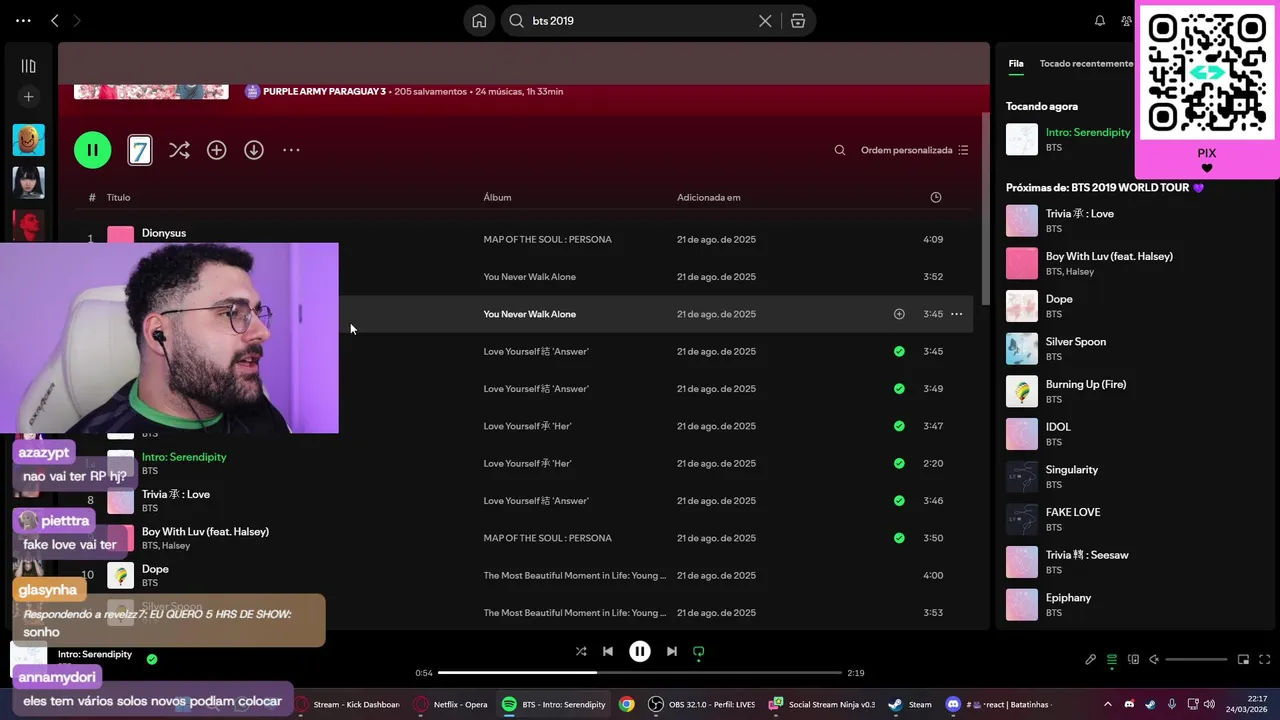This screenshot has width=1280, height=720.
Task: Skip to the next track
Action: point(672,651)
